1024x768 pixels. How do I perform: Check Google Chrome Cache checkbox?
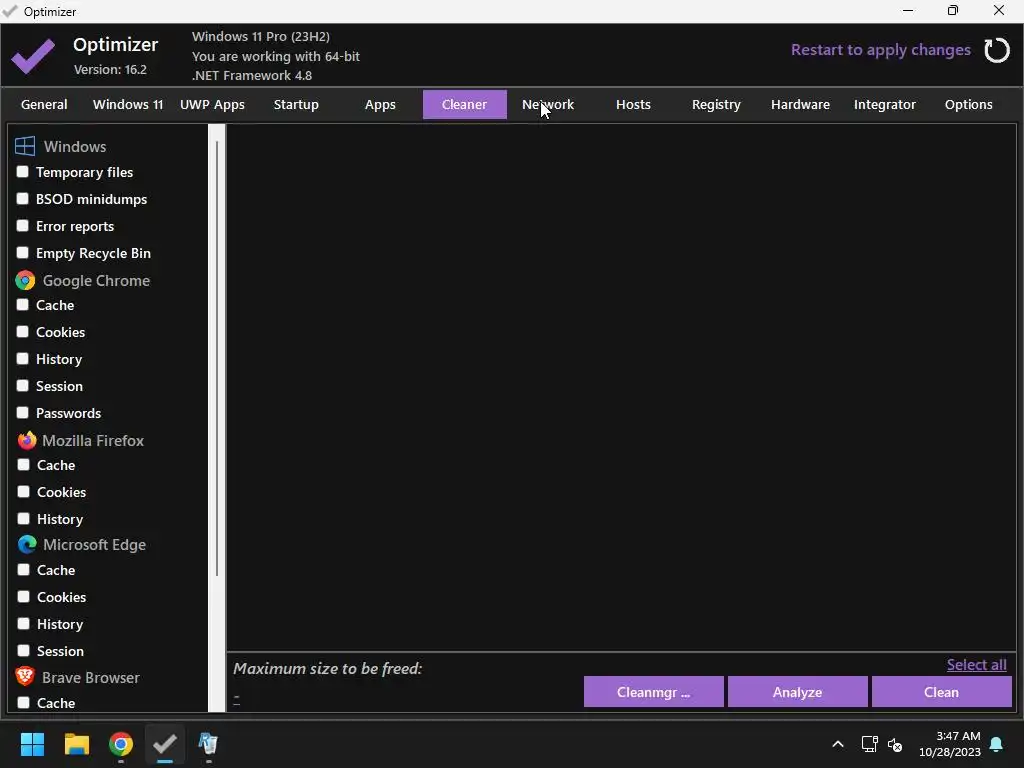coord(23,304)
